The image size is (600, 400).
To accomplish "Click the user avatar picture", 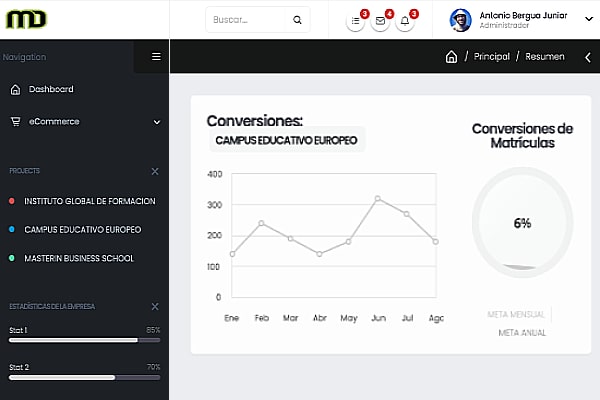I will coord(461,20).
